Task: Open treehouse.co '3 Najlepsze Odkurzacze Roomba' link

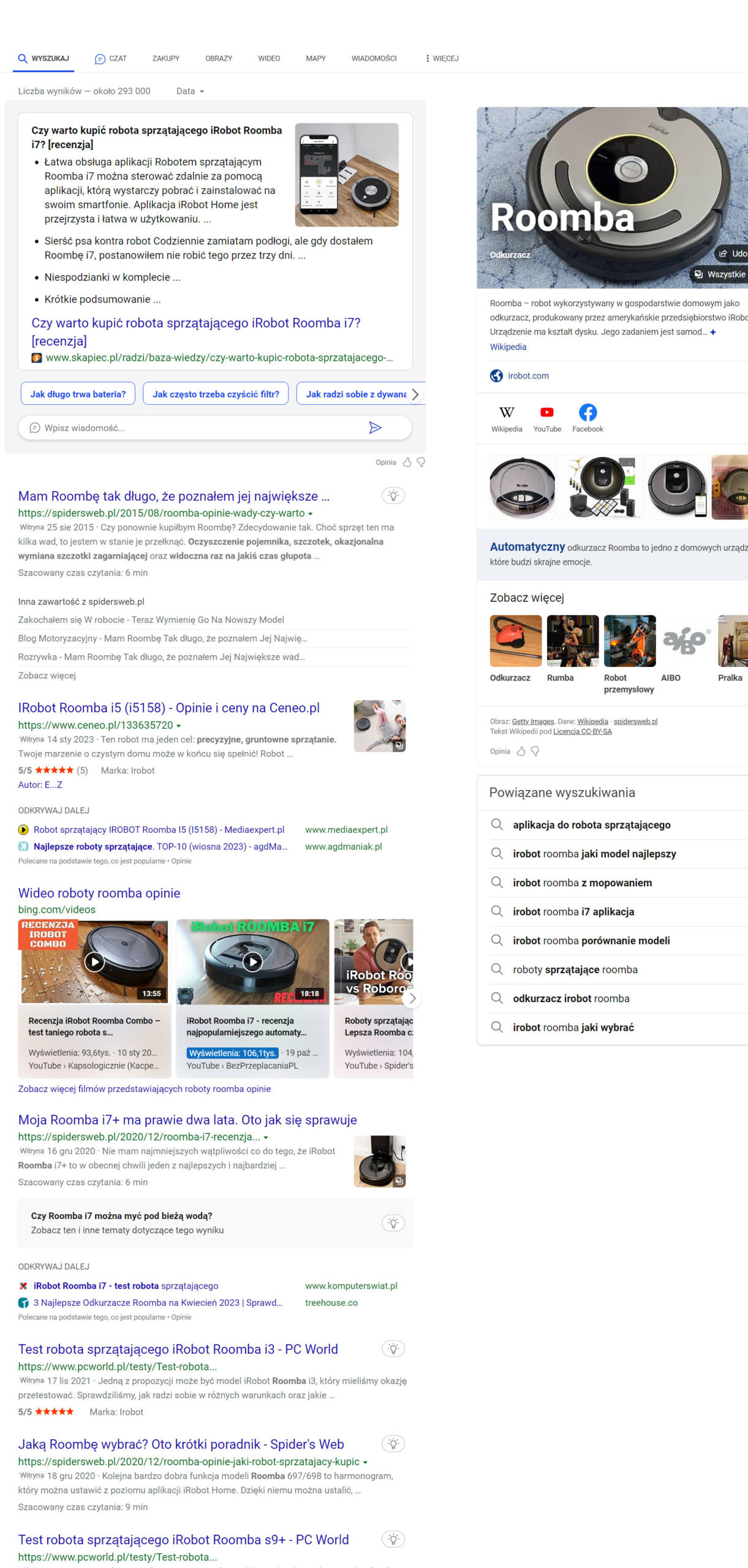Action: 158,1303
